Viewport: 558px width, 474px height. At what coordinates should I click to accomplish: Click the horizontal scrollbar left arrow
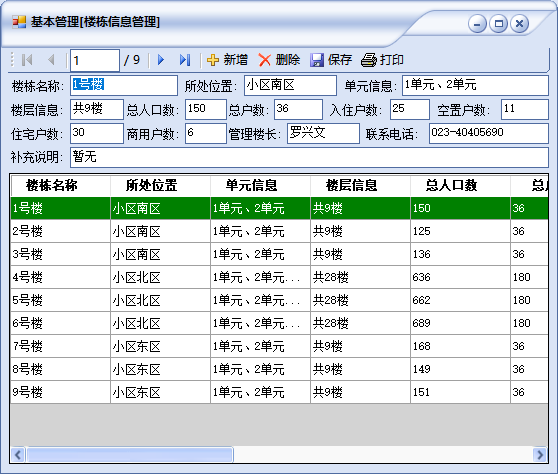pyautogui.click(x=18, y=454)
